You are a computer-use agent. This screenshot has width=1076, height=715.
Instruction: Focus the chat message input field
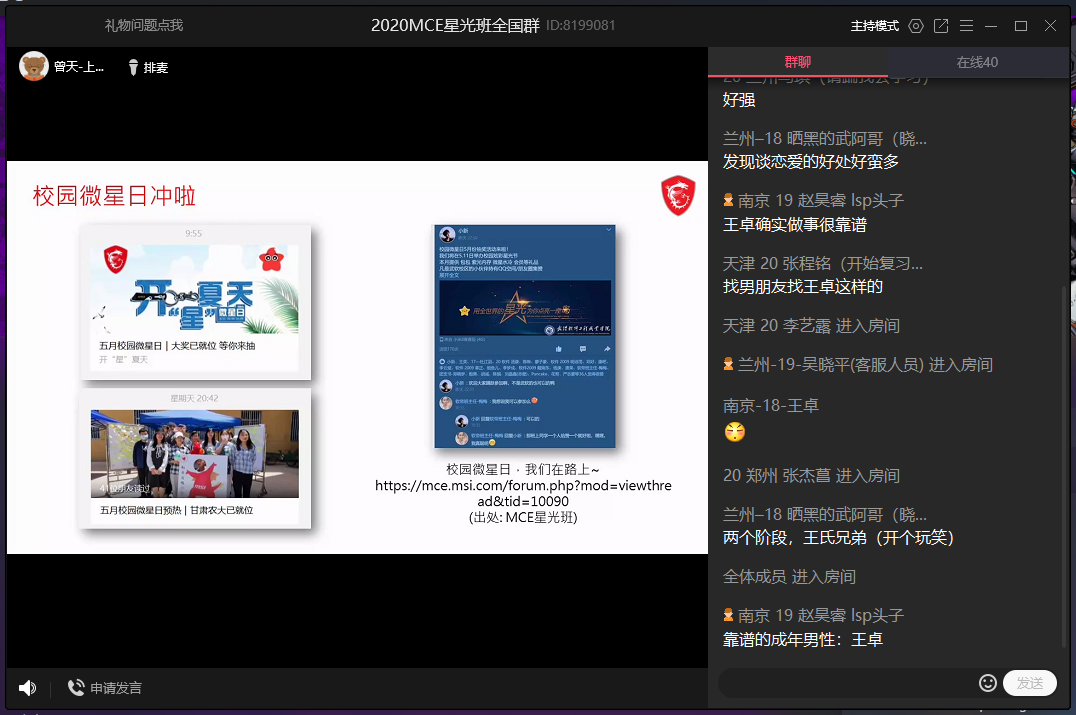[847, 683]
